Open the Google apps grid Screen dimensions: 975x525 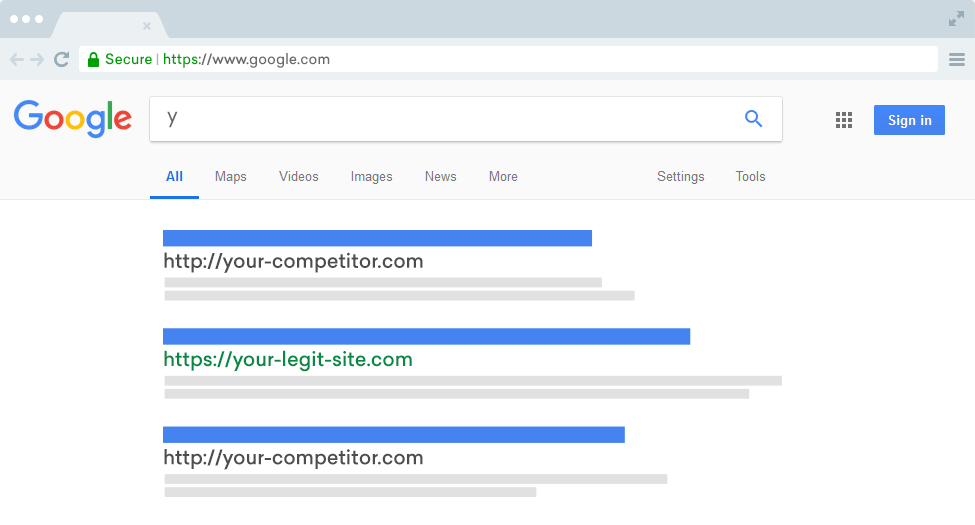[844, 120]
